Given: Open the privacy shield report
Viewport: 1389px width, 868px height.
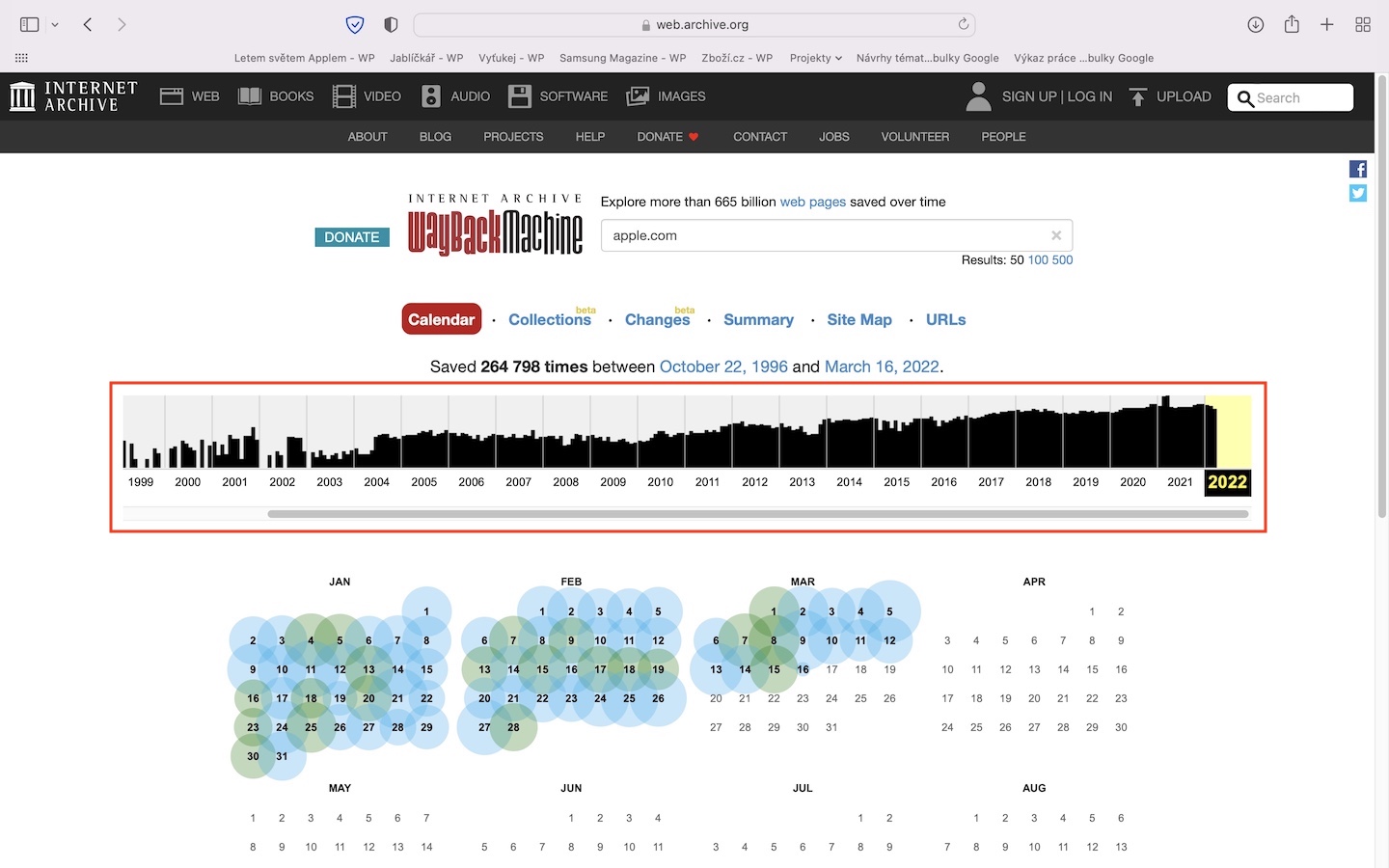Looking at the screenshot, I should [x=355, y=24].
